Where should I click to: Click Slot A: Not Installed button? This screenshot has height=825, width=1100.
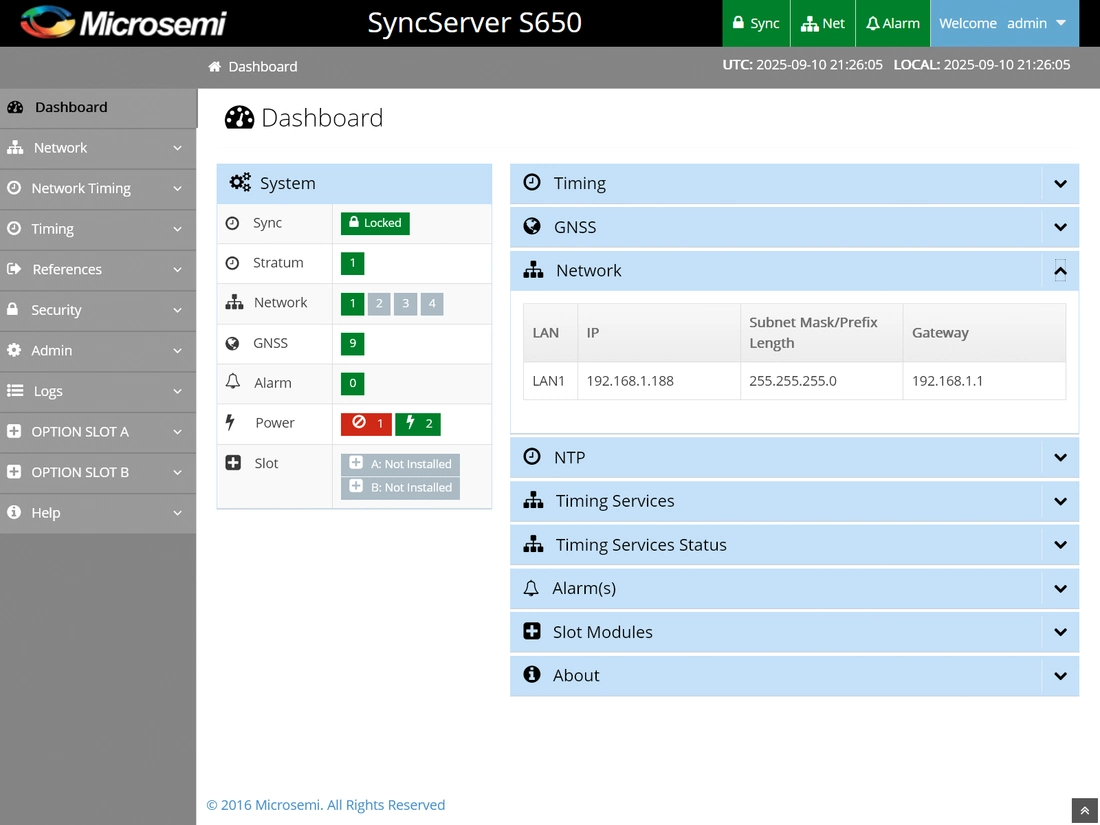coord(401,464)
